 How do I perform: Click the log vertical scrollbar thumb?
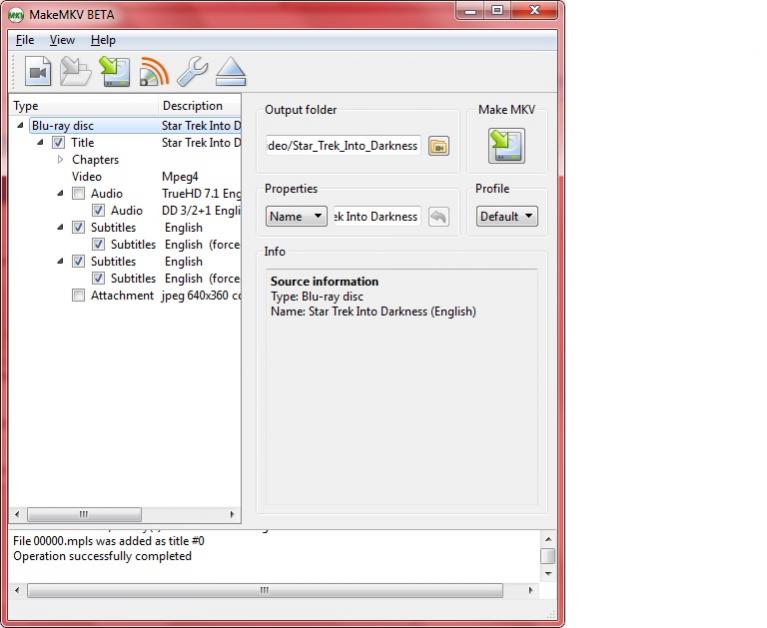click(x=548, y=556)
